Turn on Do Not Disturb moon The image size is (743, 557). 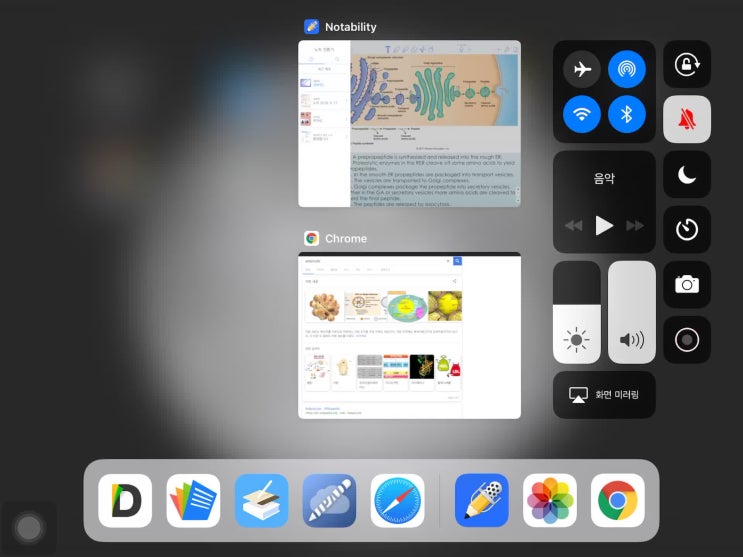click(687, 175)
